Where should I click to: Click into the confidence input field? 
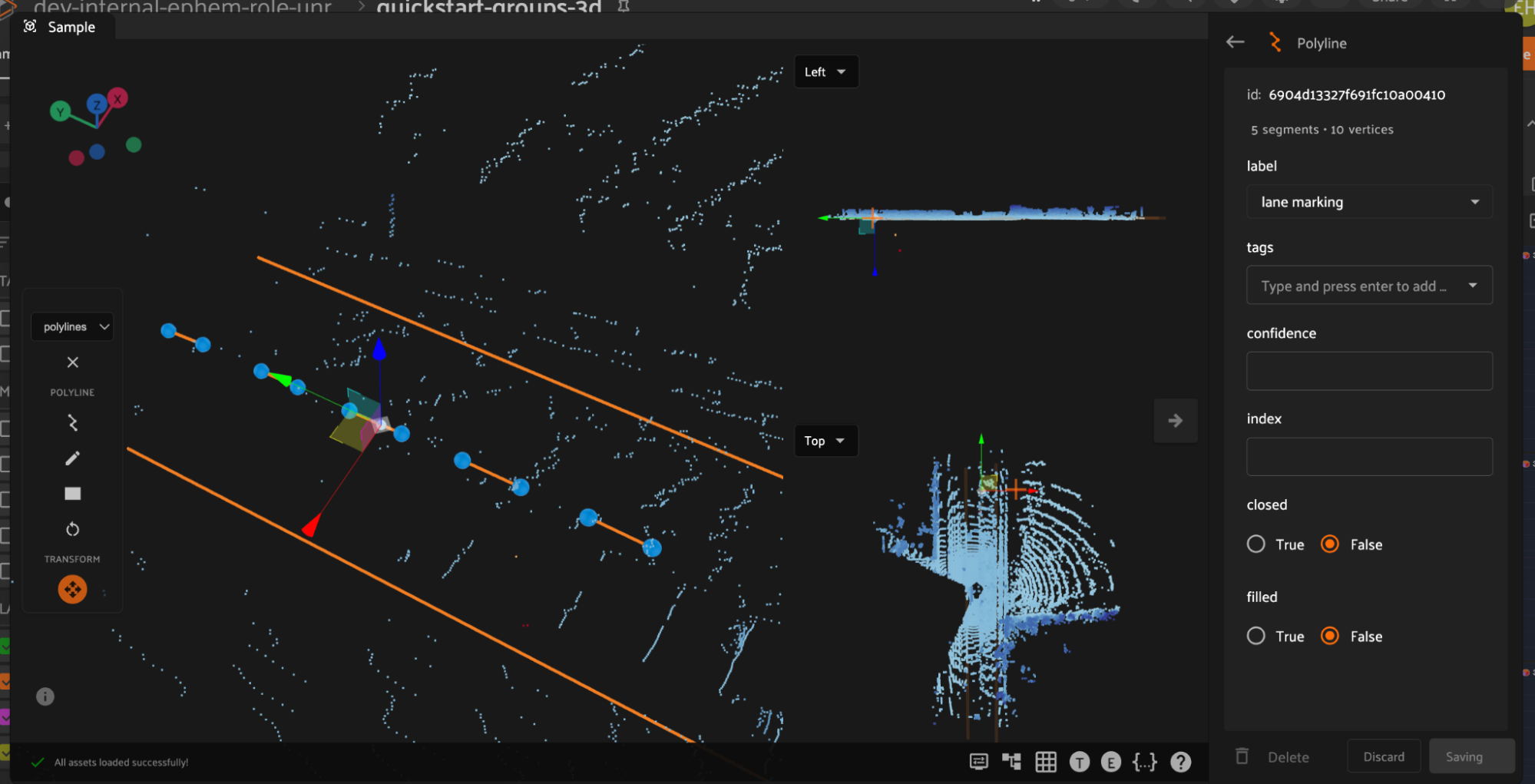tap(1368, 371)
